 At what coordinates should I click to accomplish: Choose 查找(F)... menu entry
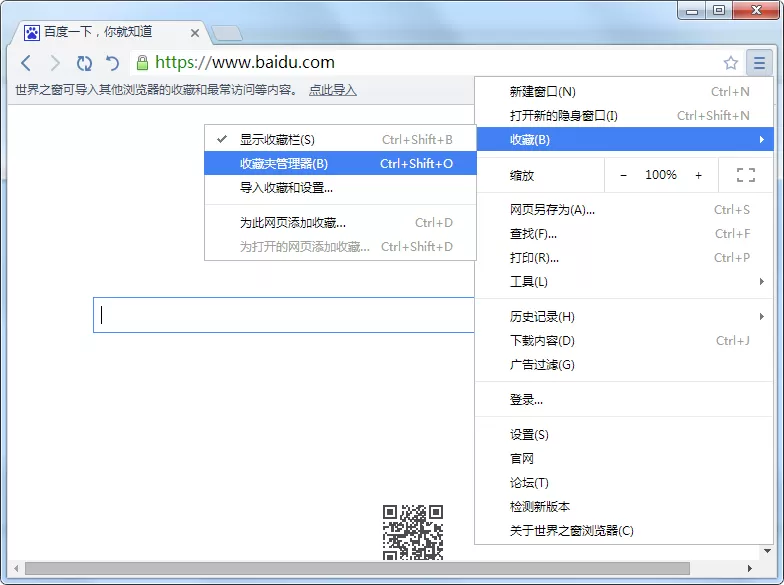point(624,234)
